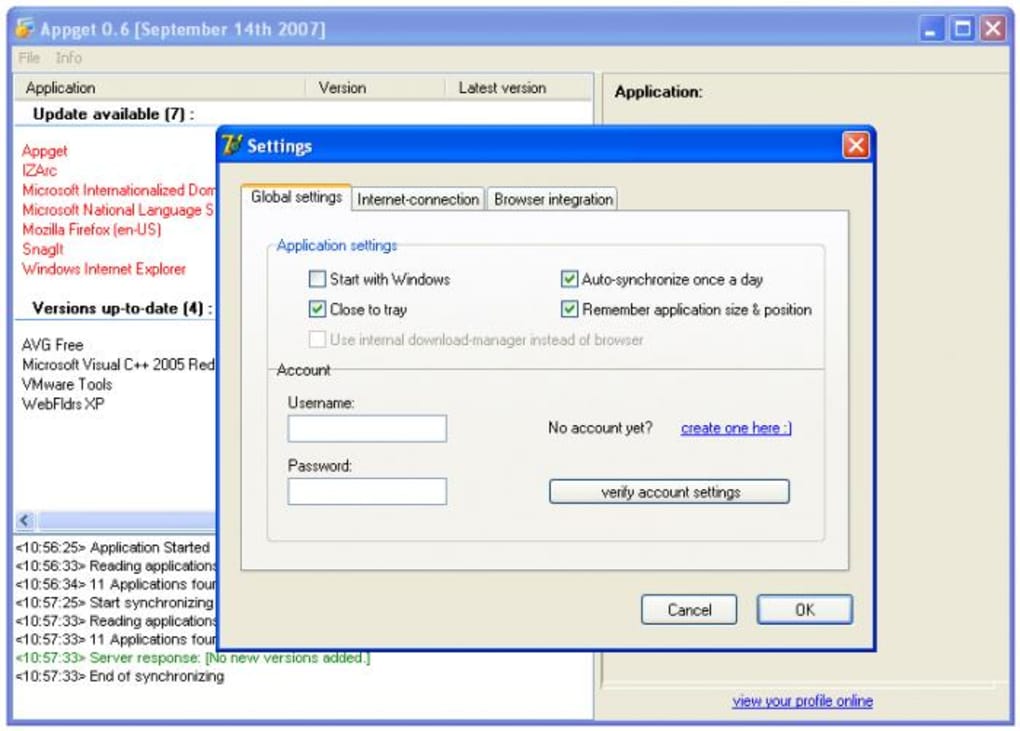The image size is (1020, 731).
Task: Open the 'view your profile online' link
Action: tap(802, 701)
